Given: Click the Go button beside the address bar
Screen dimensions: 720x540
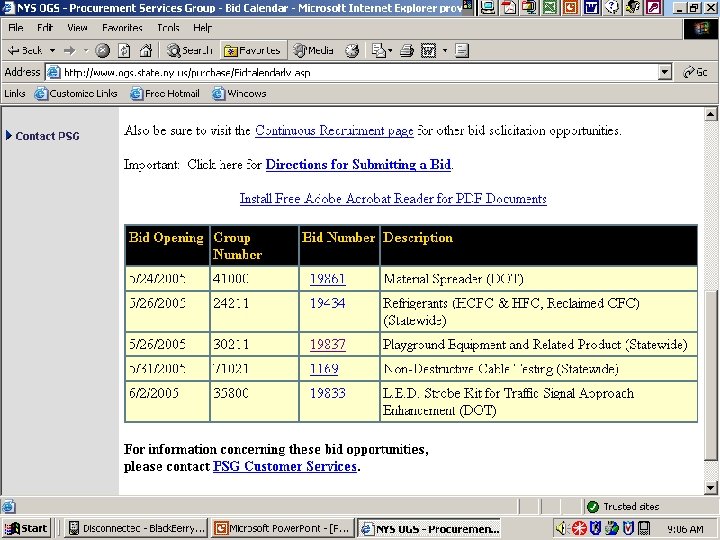Looking at the screenshot, I should tap(696, 72).
